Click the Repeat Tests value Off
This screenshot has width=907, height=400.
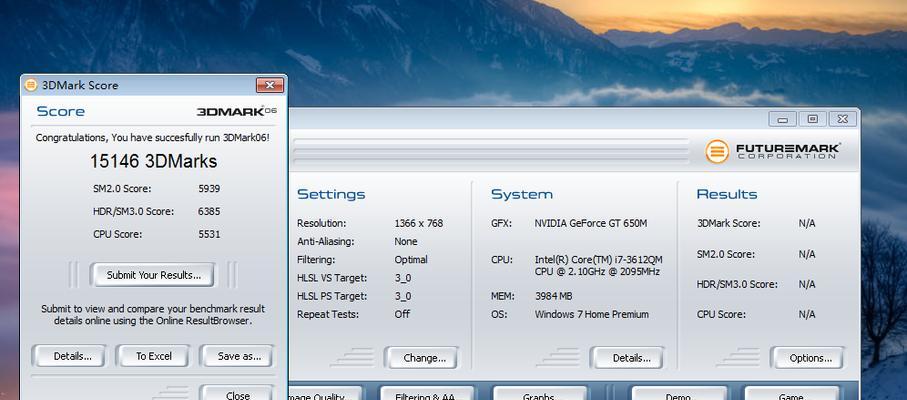402,314
